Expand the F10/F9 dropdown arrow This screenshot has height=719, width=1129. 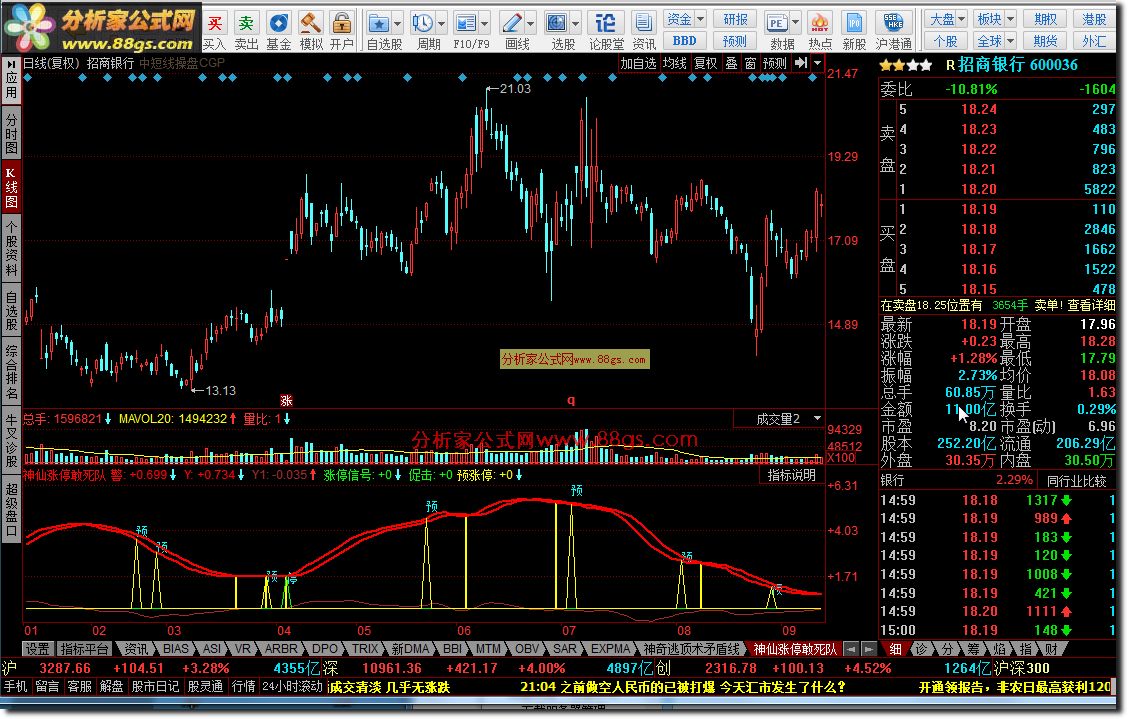point(485,24)
